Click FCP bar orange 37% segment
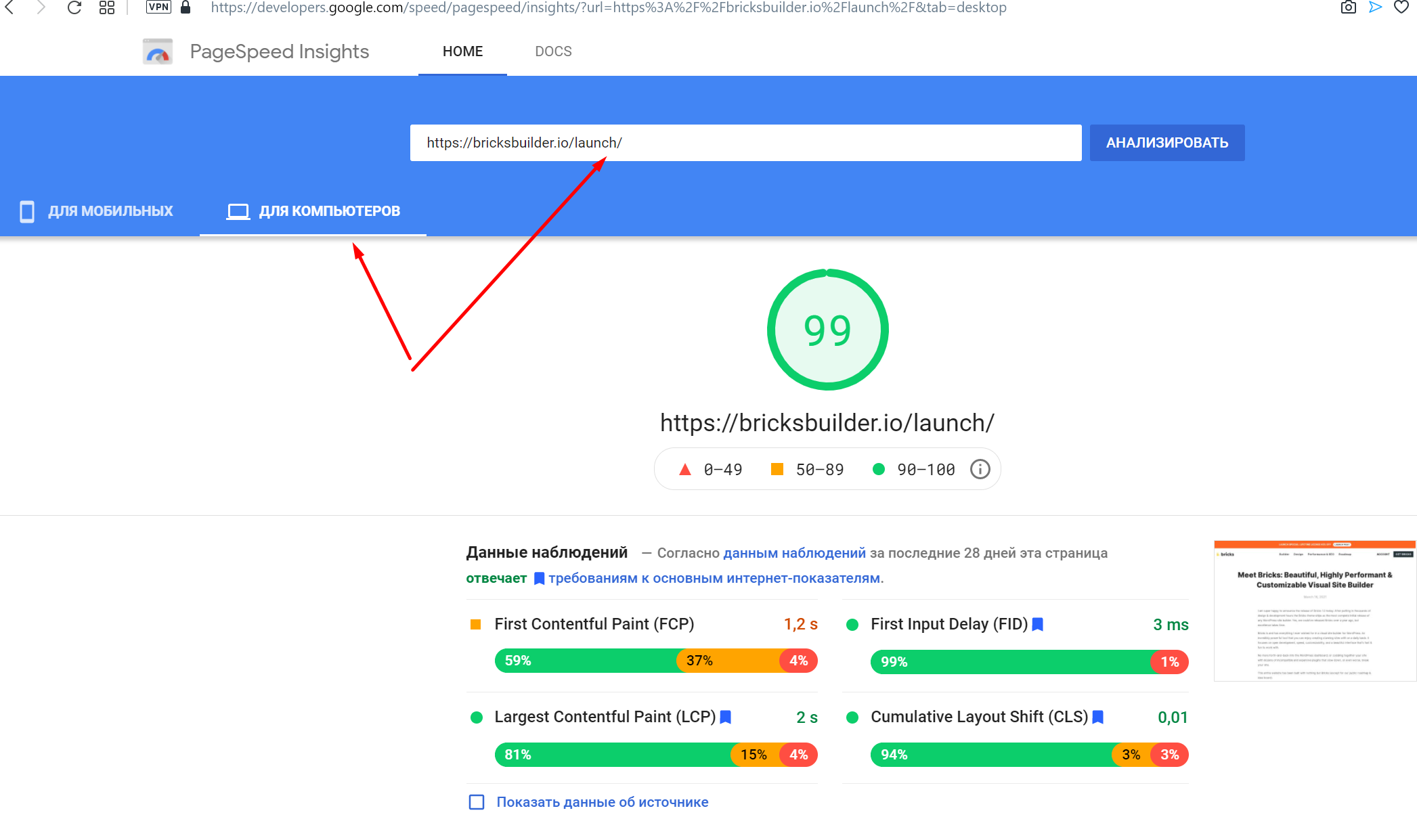Viewport: 1417px width, 840px height. tap(728, 661)
